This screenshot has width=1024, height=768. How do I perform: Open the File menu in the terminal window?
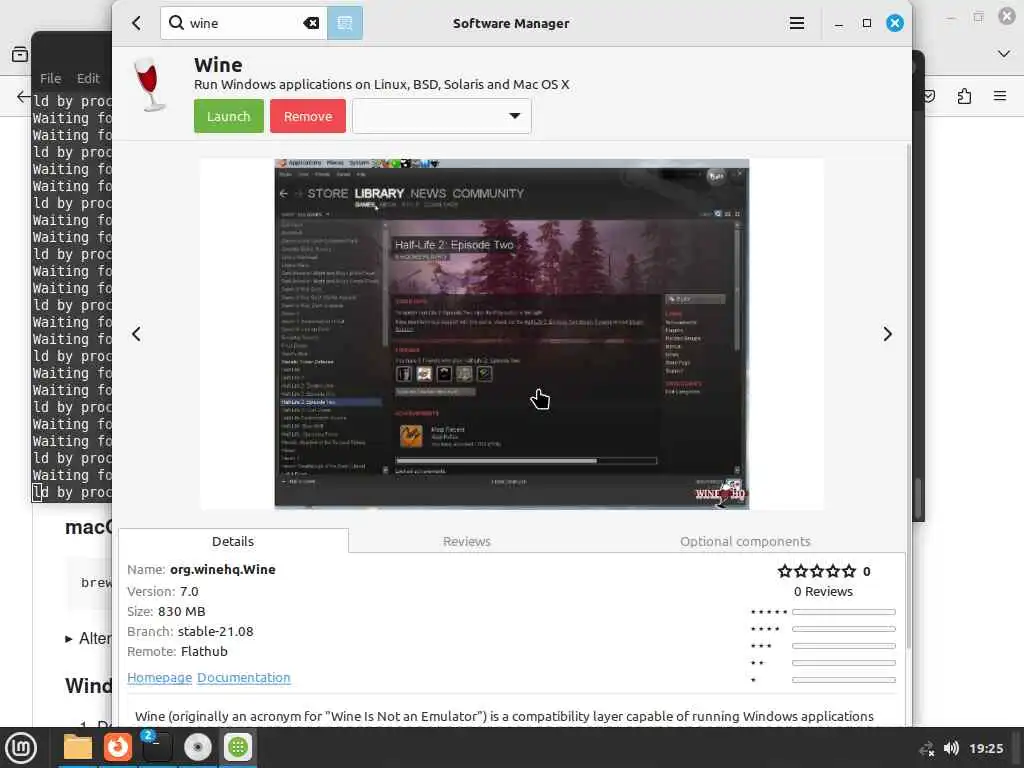[50, 78]
